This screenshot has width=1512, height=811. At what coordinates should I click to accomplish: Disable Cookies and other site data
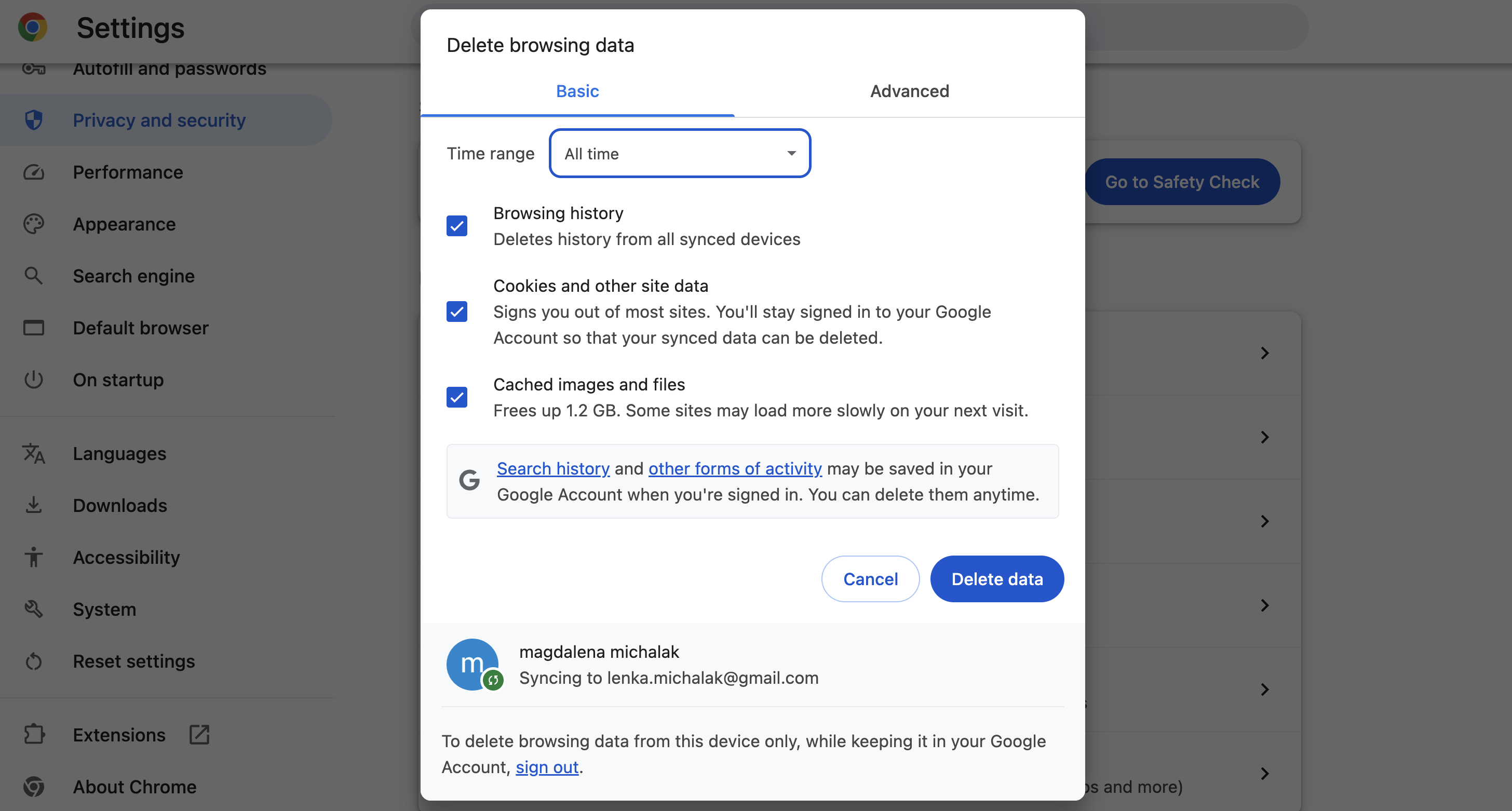[x=456, y=312]
